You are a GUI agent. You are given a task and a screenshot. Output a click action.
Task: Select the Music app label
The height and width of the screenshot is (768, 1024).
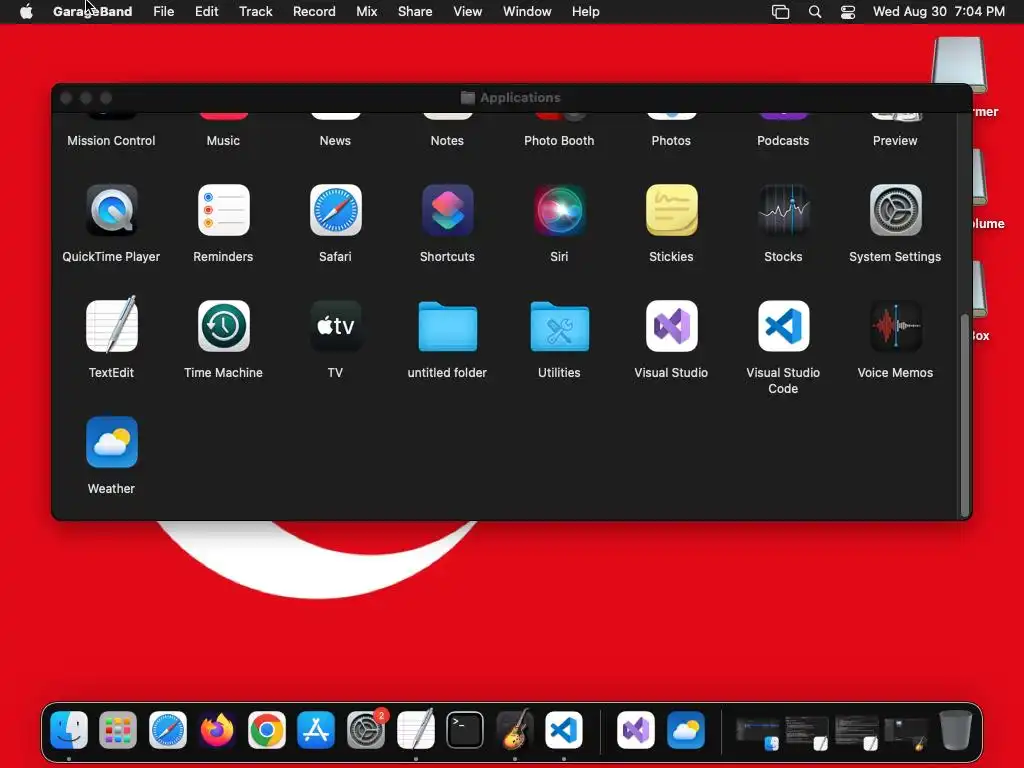pyautogui.click(x=223, y=140)
